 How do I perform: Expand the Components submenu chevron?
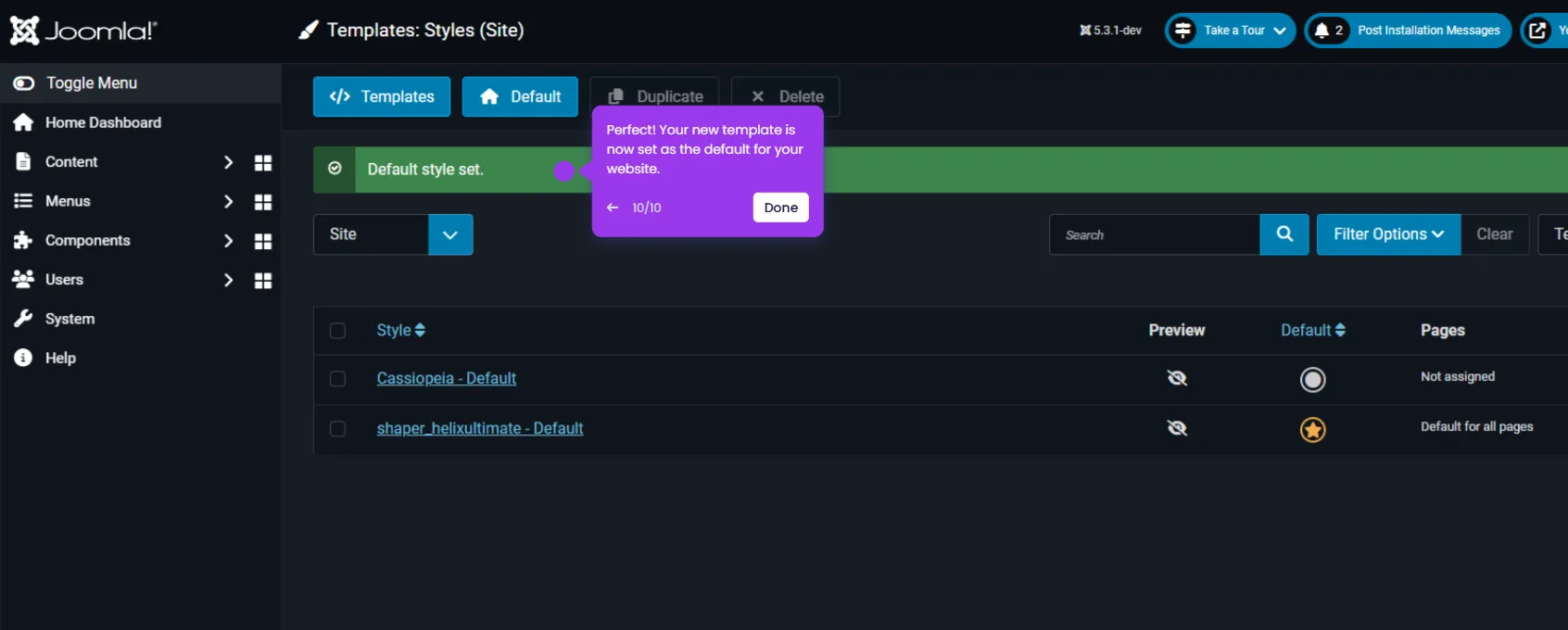click(228, 241)
